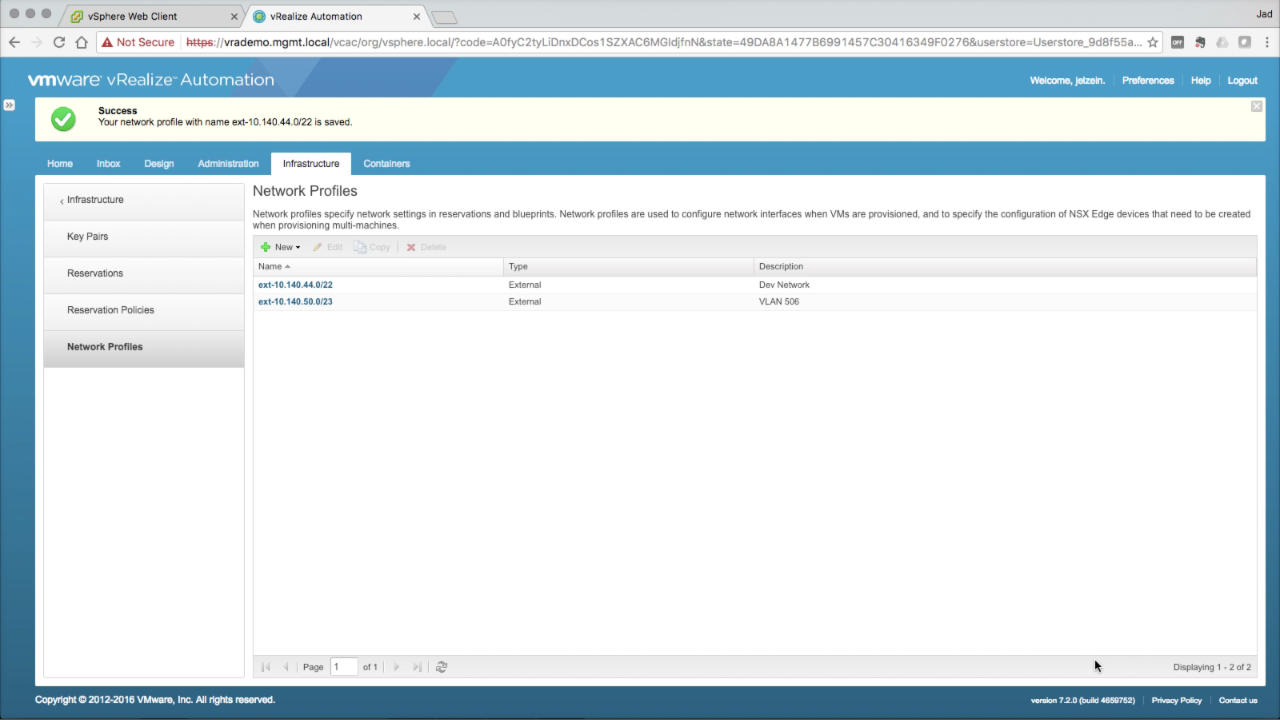Open a new browser tab
Image resolution: width=1280 pixels, height=720 pixels.
444,17
